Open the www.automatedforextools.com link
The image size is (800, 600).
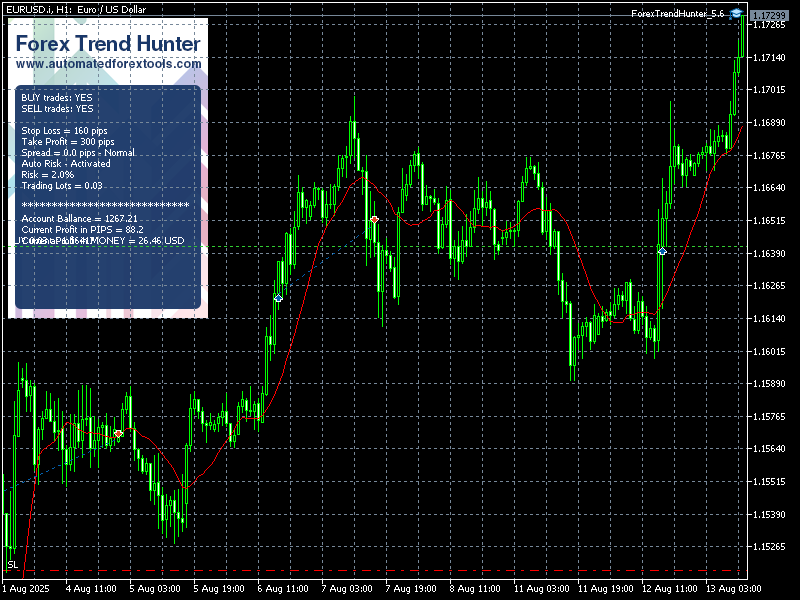pos(108,63)
